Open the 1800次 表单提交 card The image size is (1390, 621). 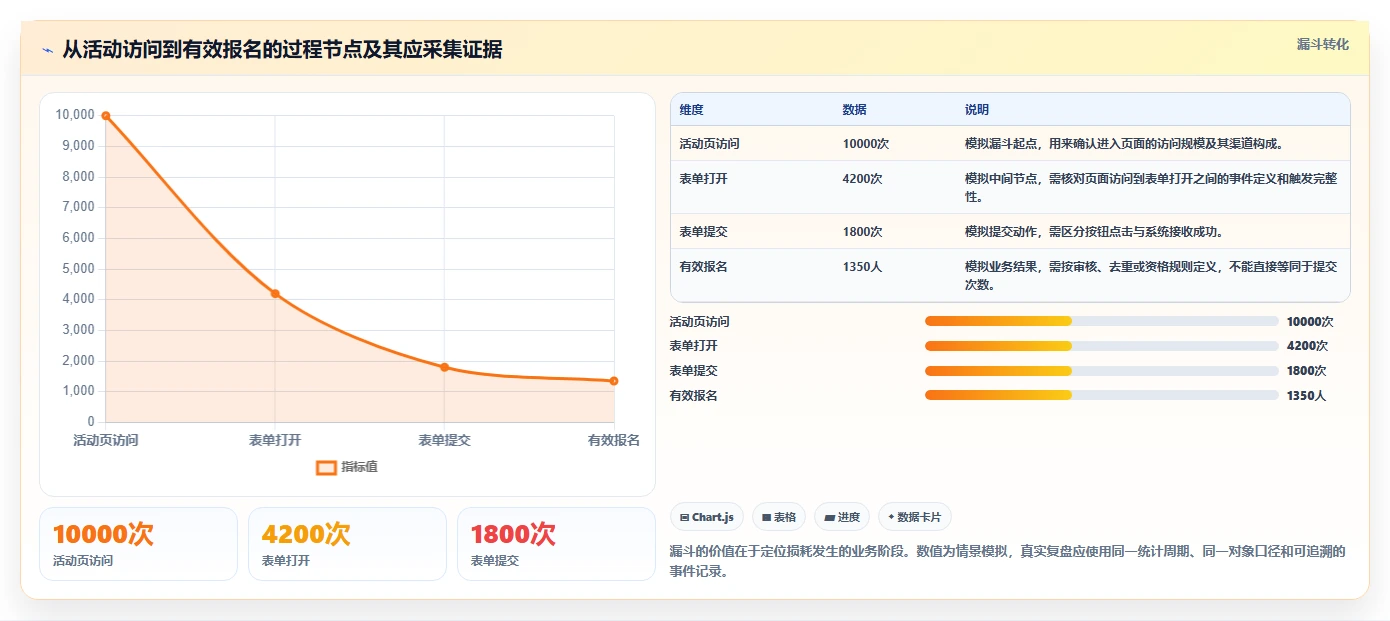click(x=556, y=544)
